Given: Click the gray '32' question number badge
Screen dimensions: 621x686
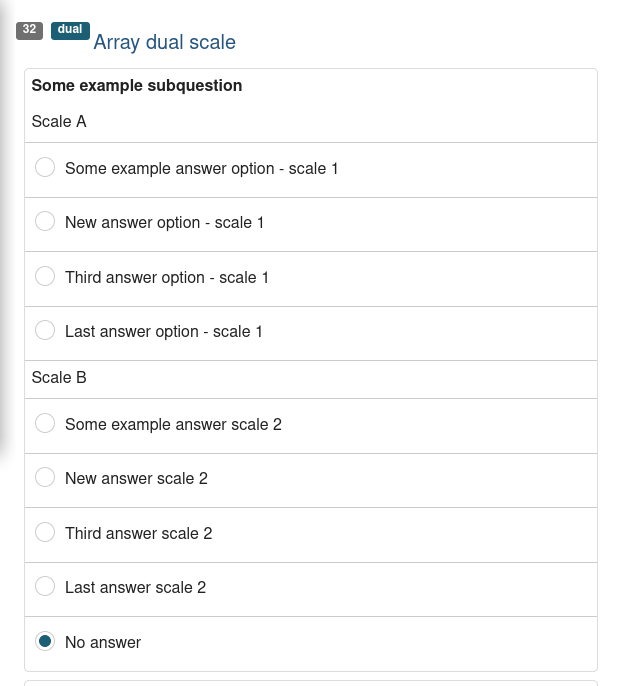Looking at the screenshot, I should [29, 30].
